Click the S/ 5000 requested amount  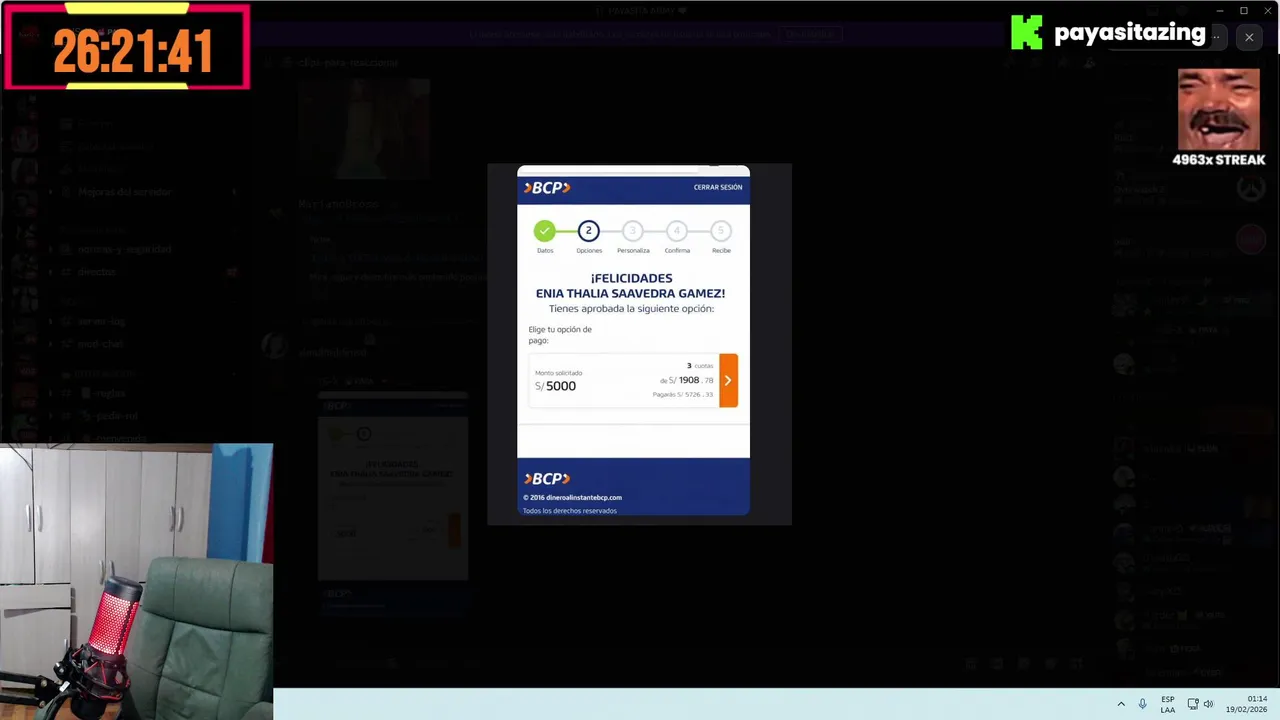click(555, 386)
